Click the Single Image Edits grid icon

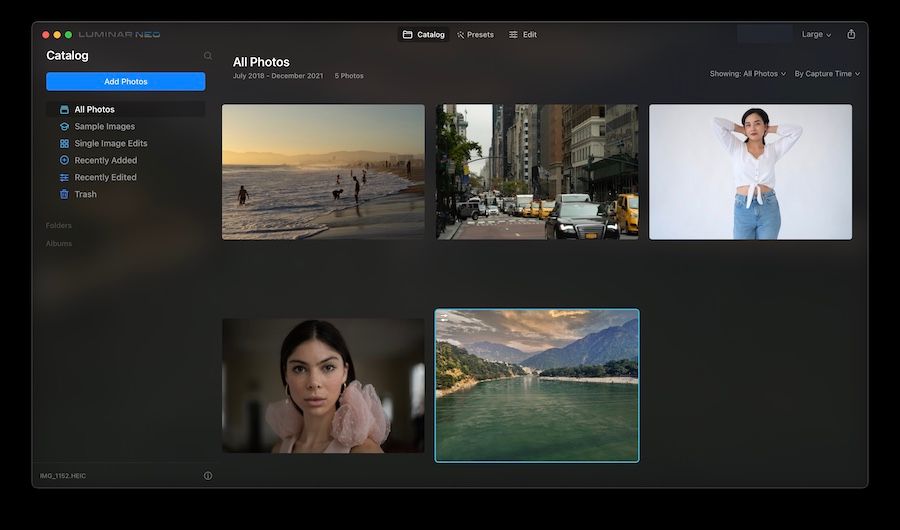pos(64,144)
